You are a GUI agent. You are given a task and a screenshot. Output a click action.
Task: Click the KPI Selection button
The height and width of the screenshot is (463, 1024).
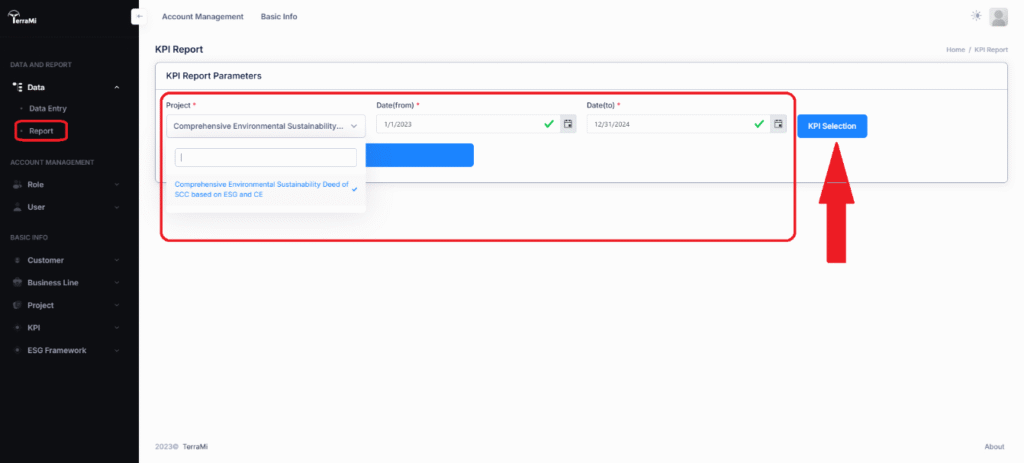pos(832,126)
